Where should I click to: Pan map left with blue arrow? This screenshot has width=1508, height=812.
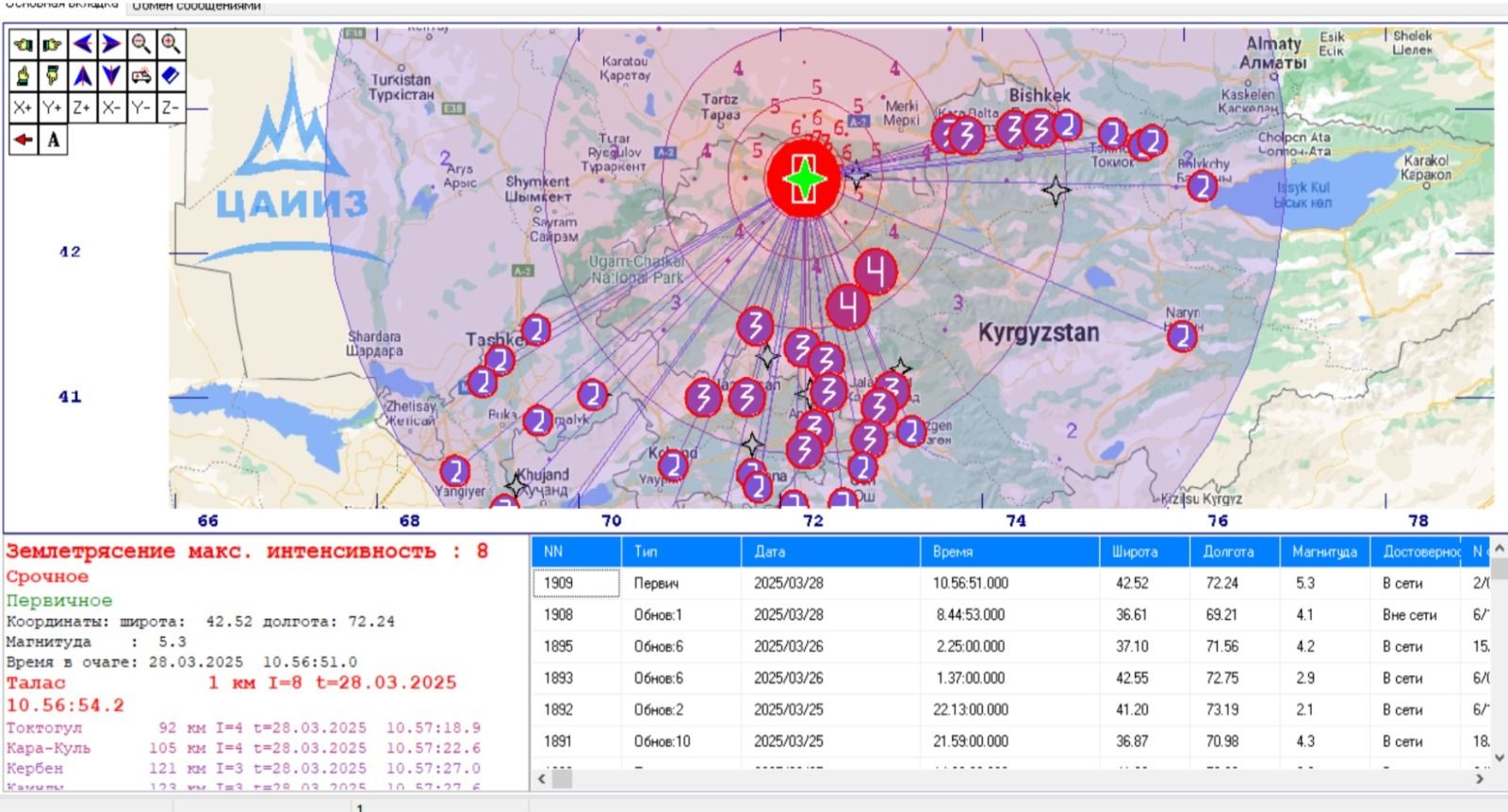pyautogui.click(x=82, y=43)
